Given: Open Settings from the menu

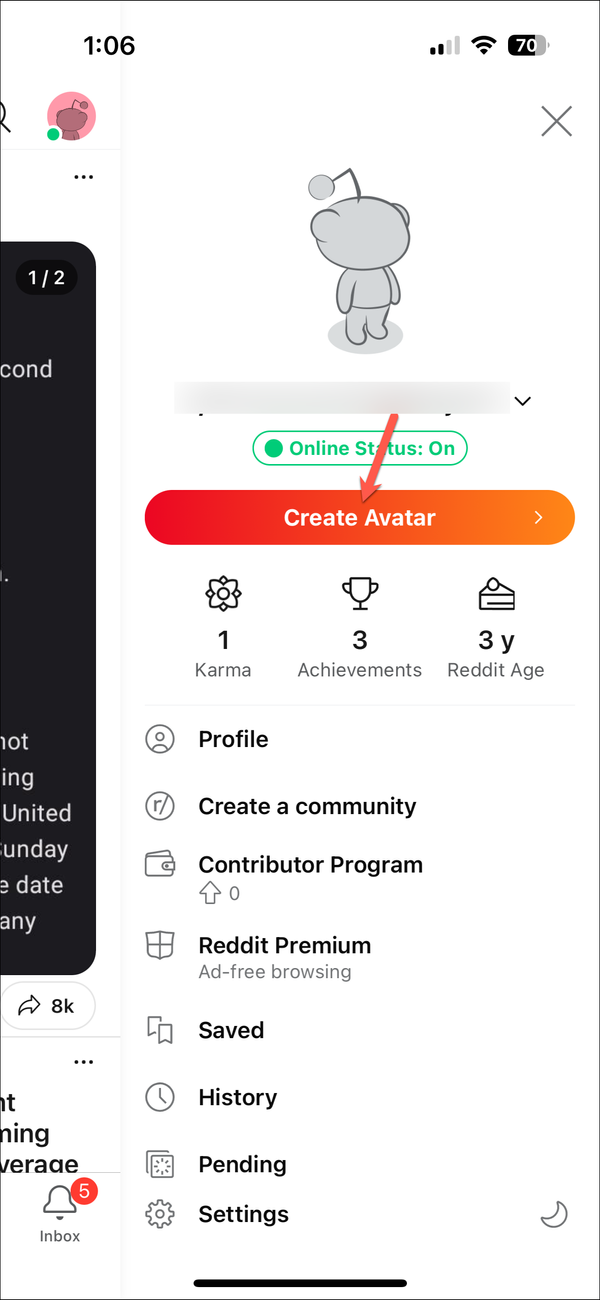Looking at the screenshot, I should tap(243, 1214).
